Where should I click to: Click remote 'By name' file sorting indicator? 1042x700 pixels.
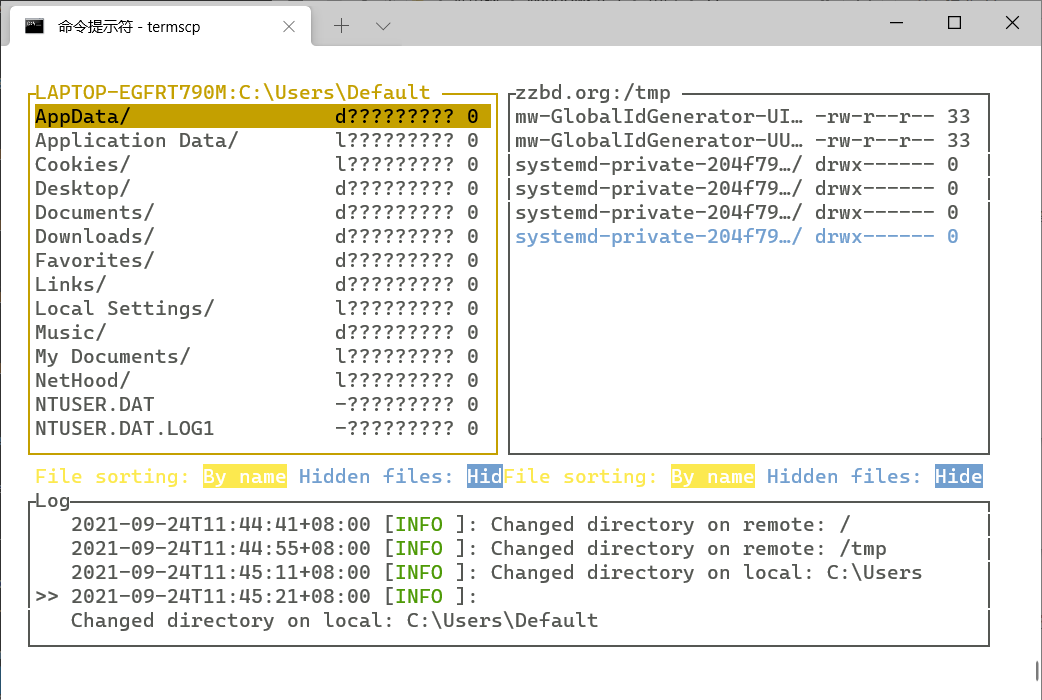click(x=712, y=477)
